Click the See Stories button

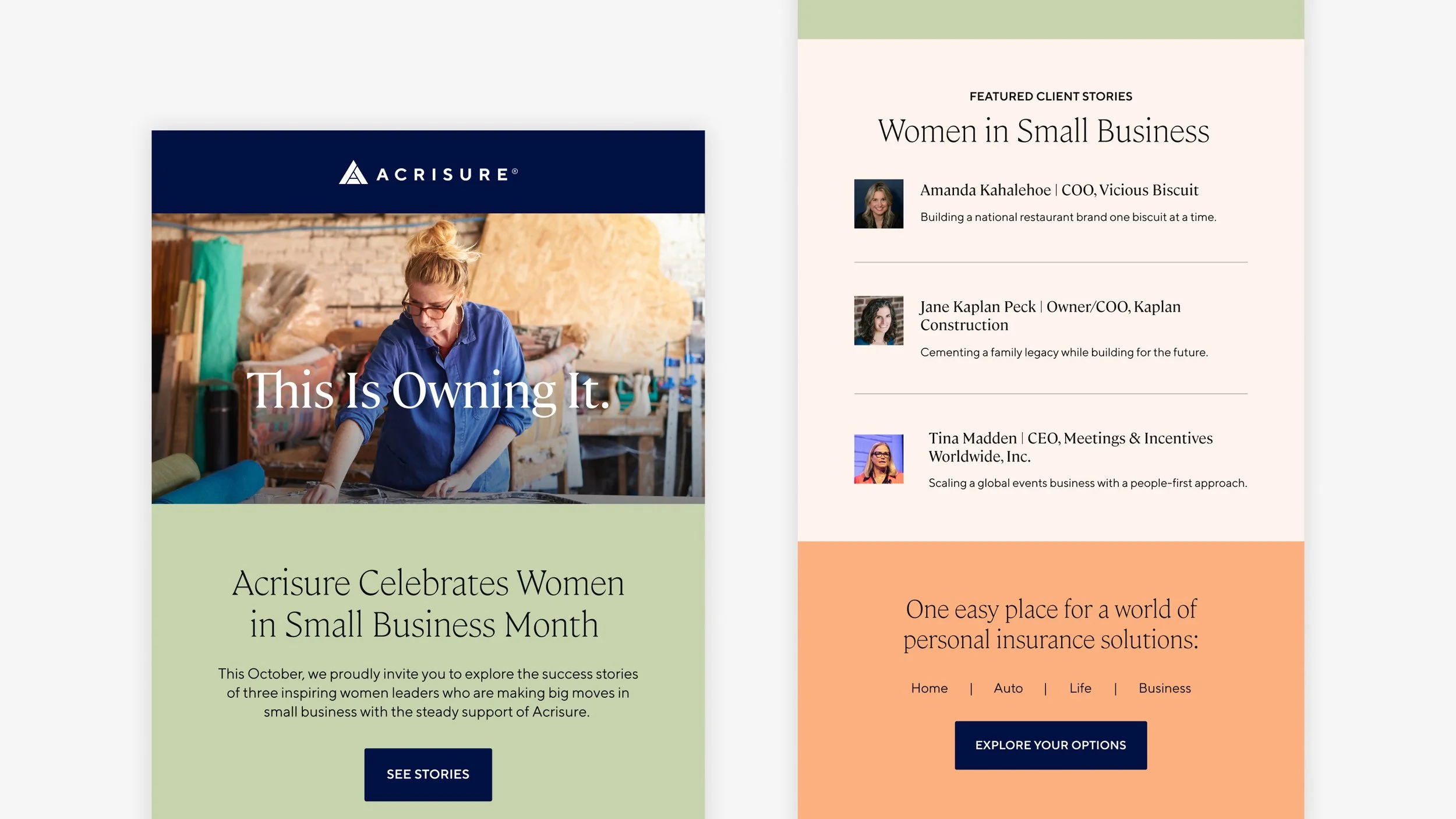point(428,774)
